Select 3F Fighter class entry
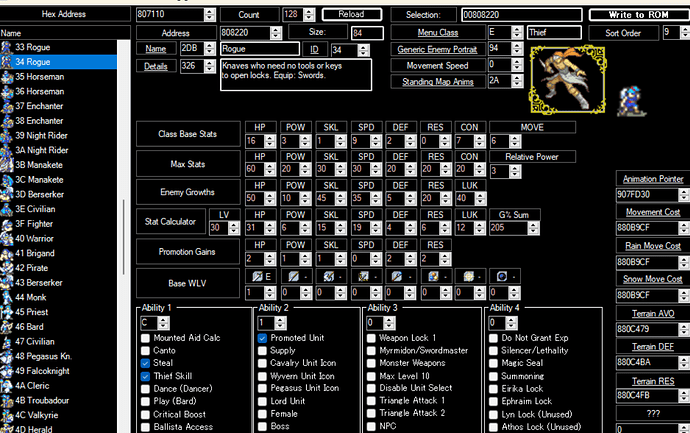Image resolution: width=690 pixels, height=433 pixels. tap(59, 224)
